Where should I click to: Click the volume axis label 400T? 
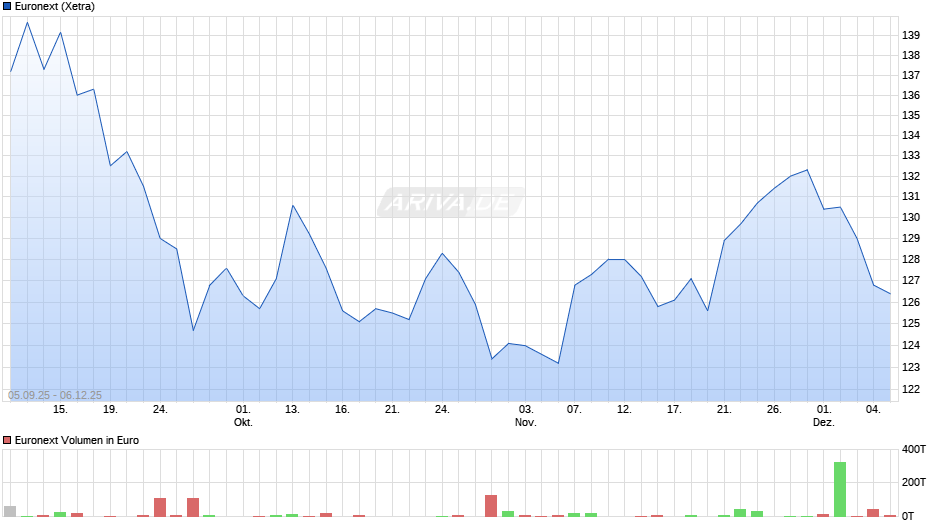[x=914, y=449]
